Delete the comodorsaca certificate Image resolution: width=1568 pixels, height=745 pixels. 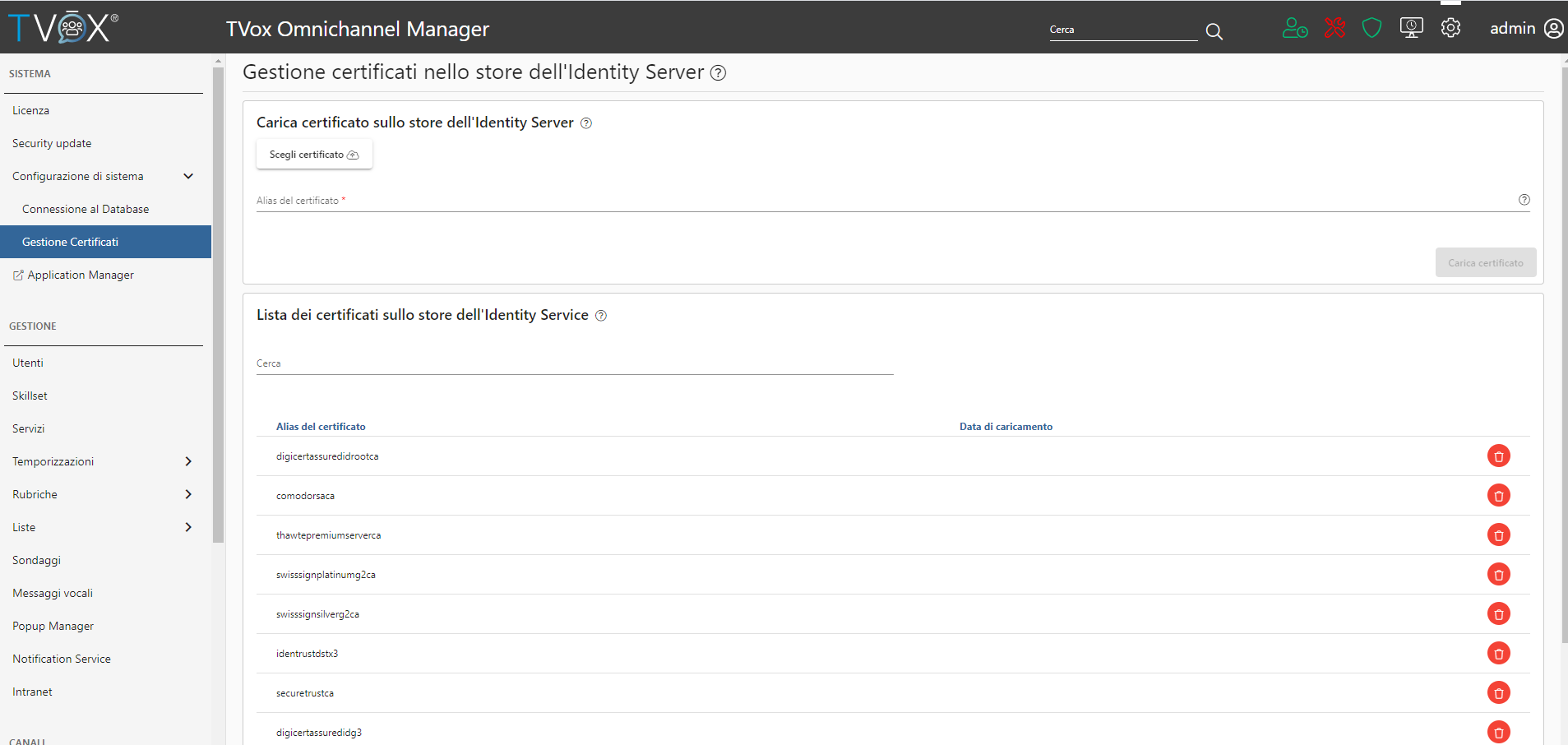[1498, 495]
